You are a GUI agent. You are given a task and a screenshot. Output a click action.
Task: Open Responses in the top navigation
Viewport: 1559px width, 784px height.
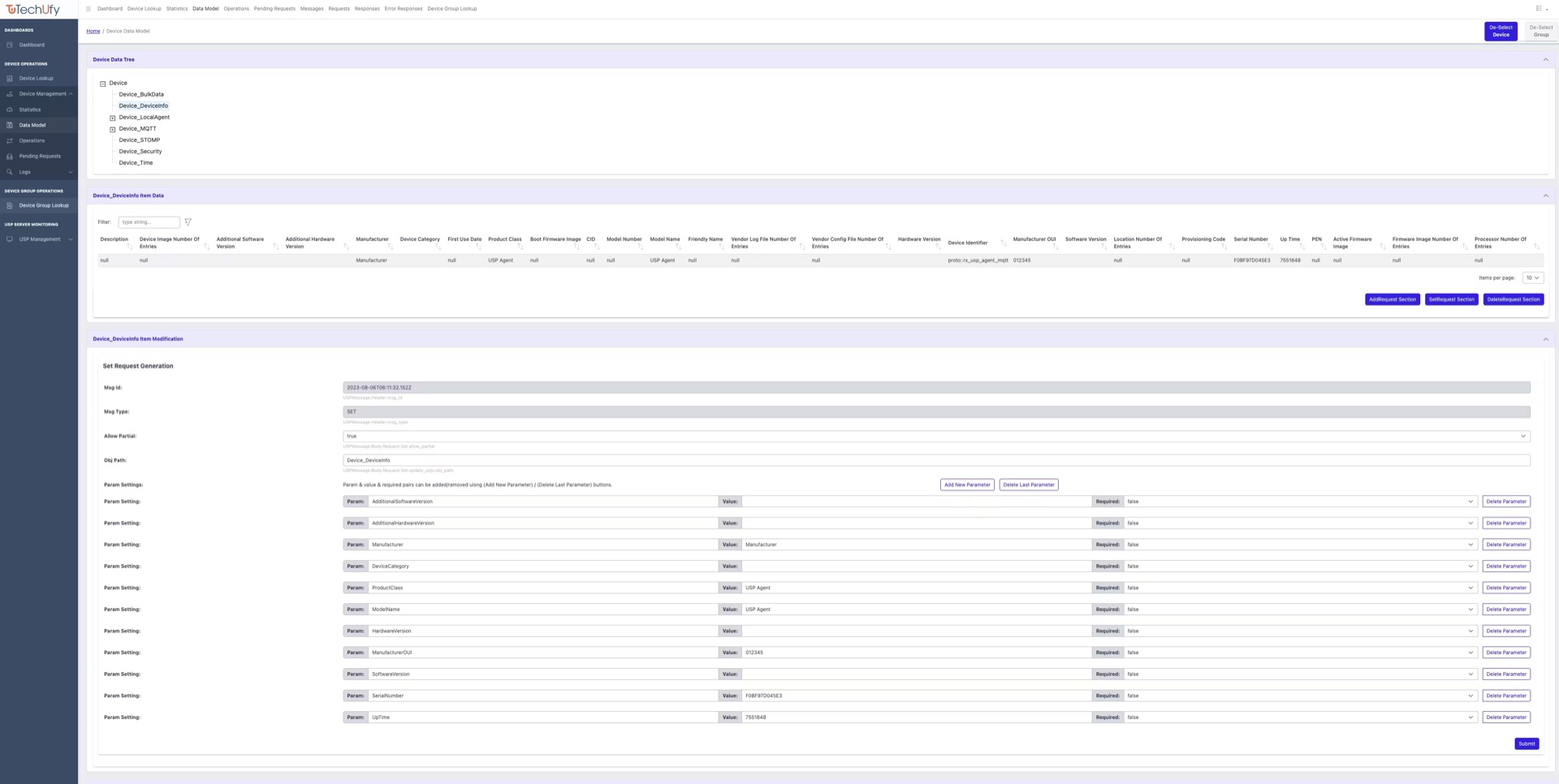pyautogui.click(x=367, y=9)
